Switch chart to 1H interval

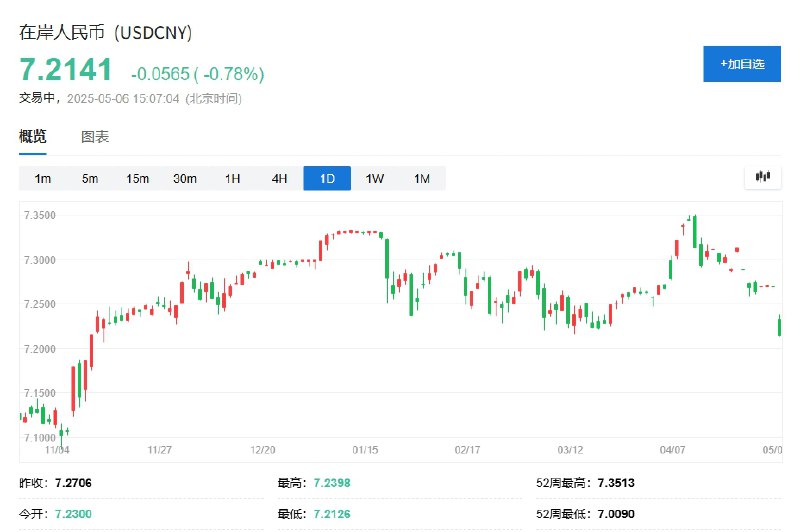[233, 179]
